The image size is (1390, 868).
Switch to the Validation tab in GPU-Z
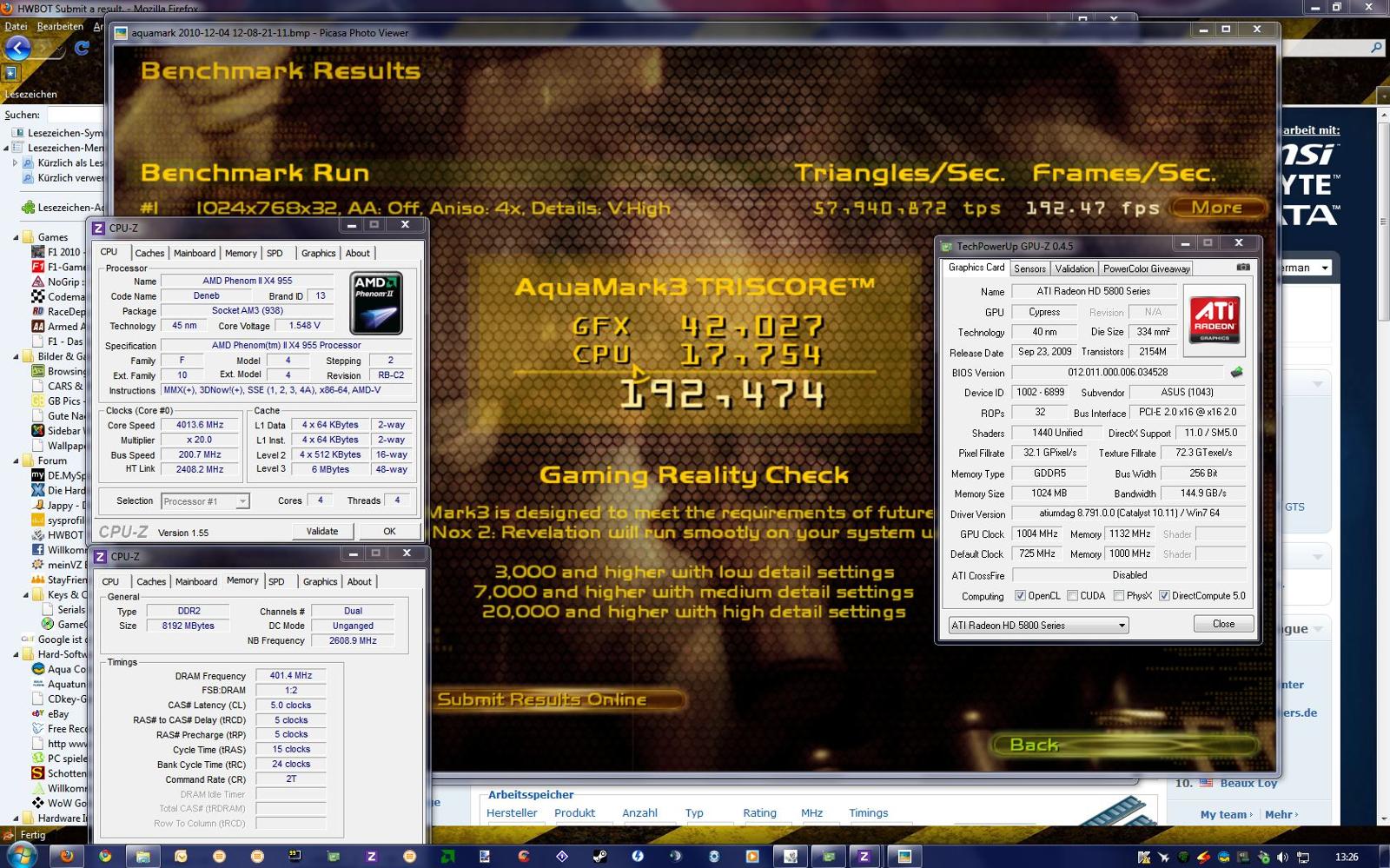coord(1075,269)
